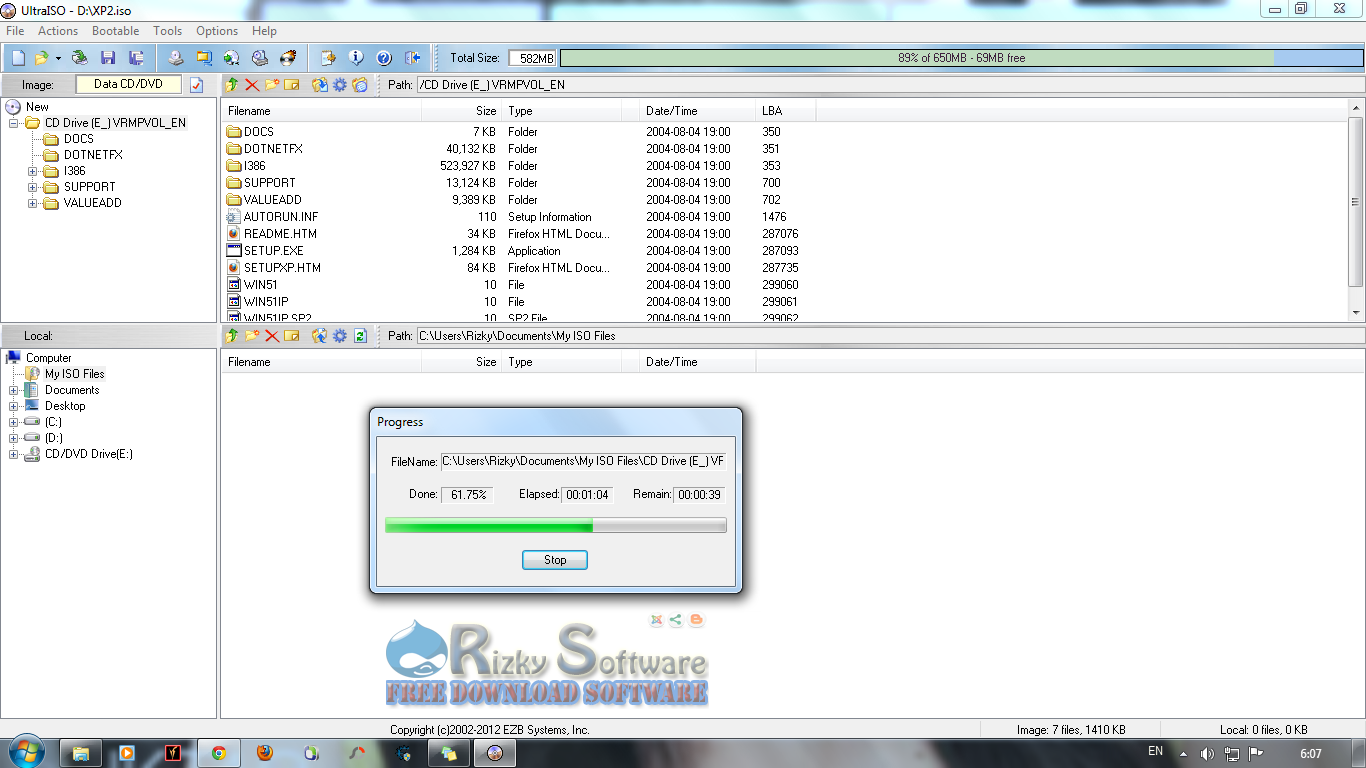The image size is (1366, 768).
Task: Expand the I386 folder tree node
Action: [x=33, y=171]
